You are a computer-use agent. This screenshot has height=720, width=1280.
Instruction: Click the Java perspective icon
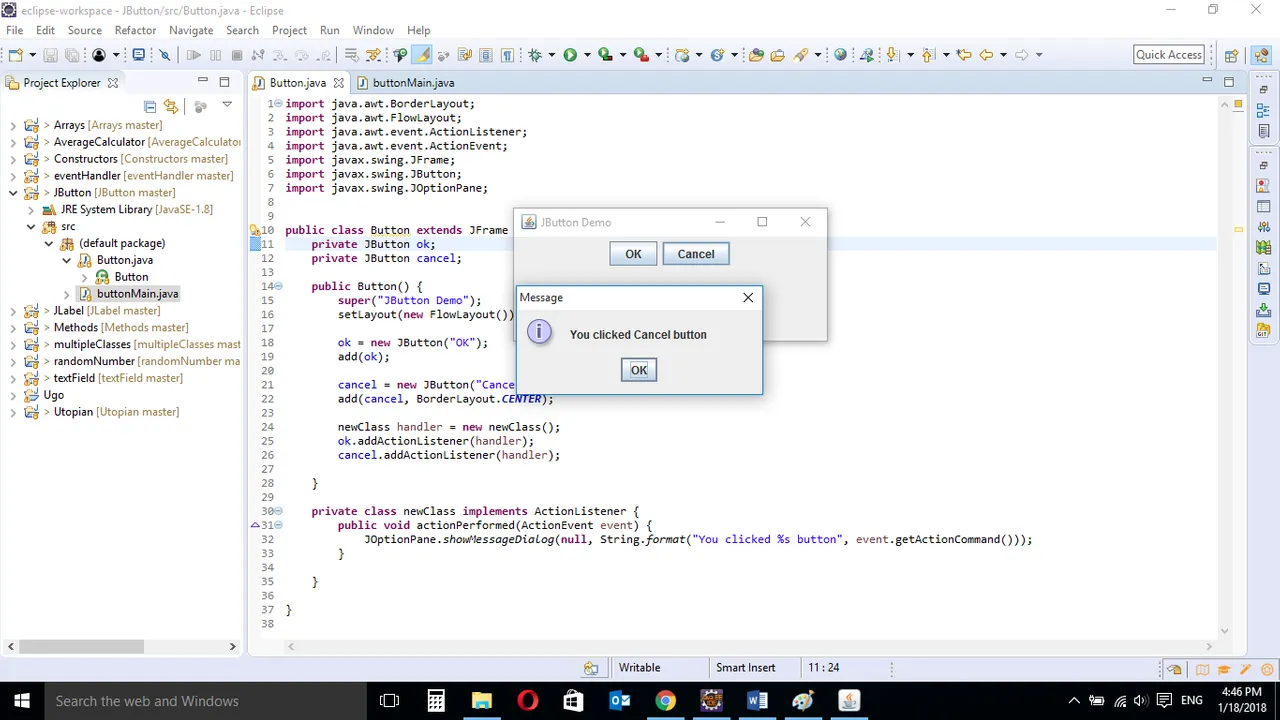tap(1256, 55)
